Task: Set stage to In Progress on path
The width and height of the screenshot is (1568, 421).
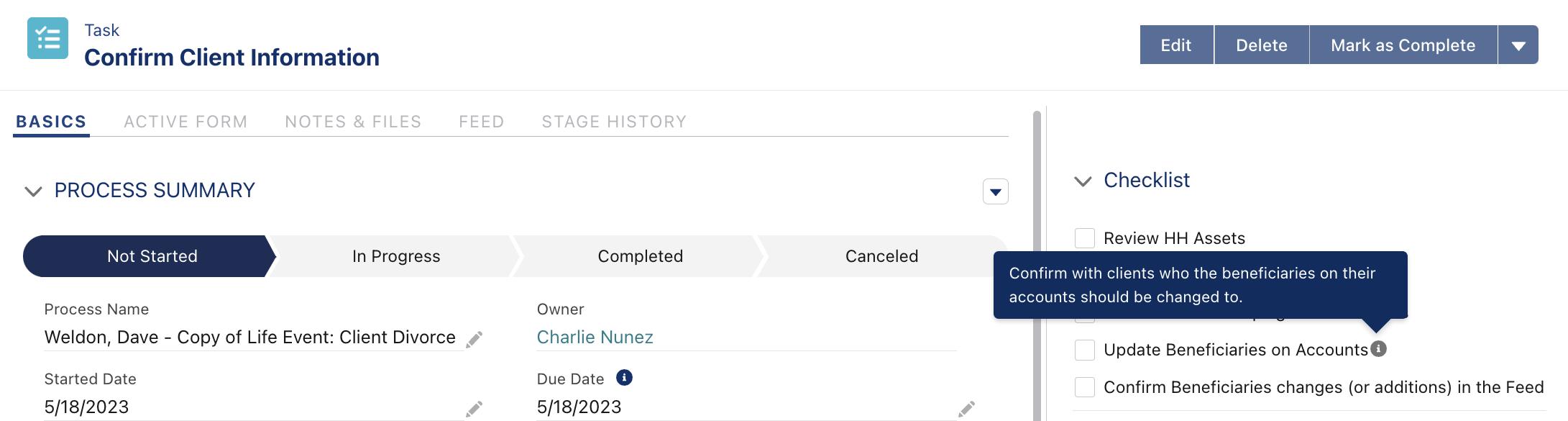Action: (x=396, y=256)
